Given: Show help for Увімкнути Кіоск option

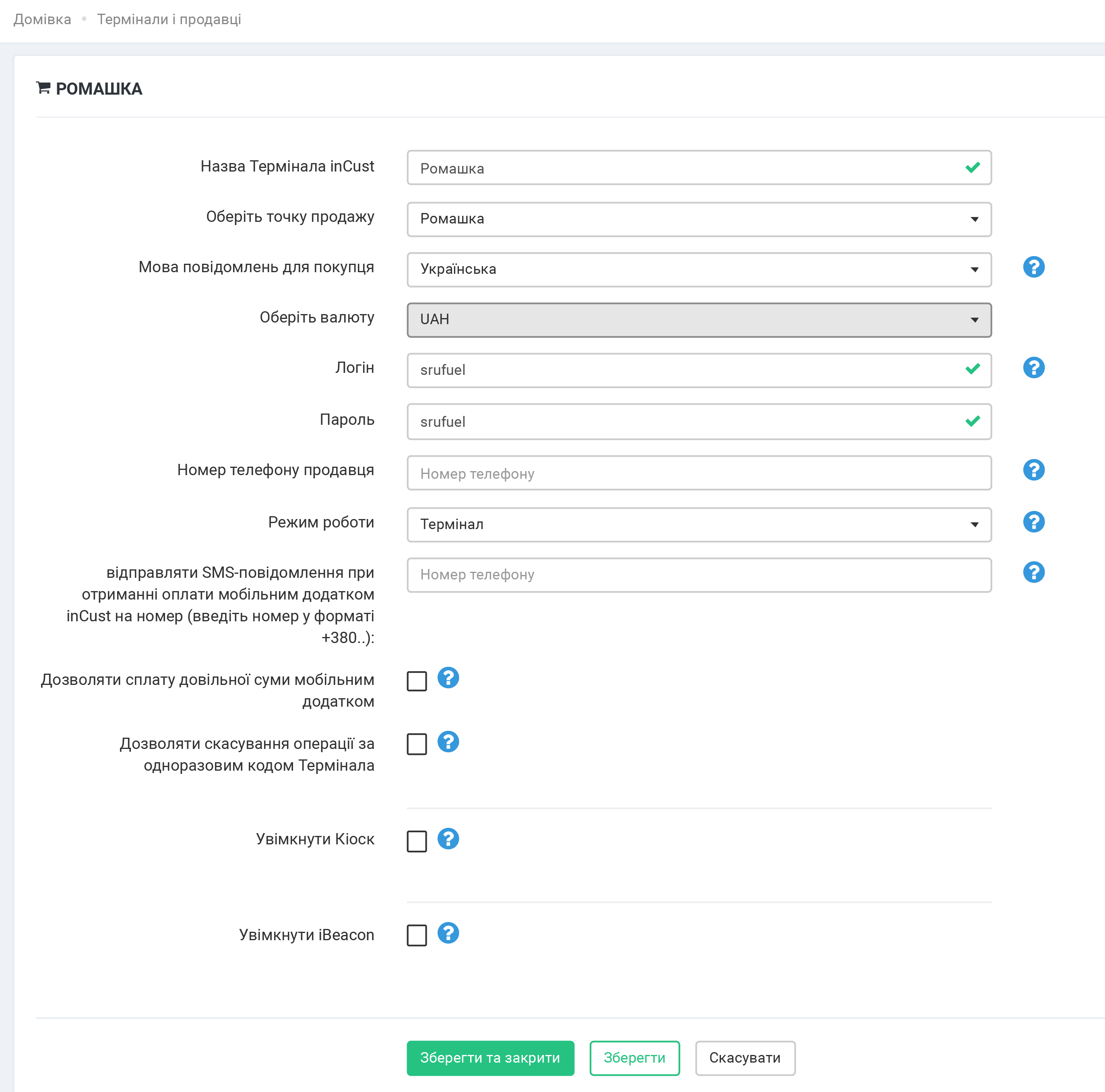Looking at the screenshot, I should tap(448, 839).
